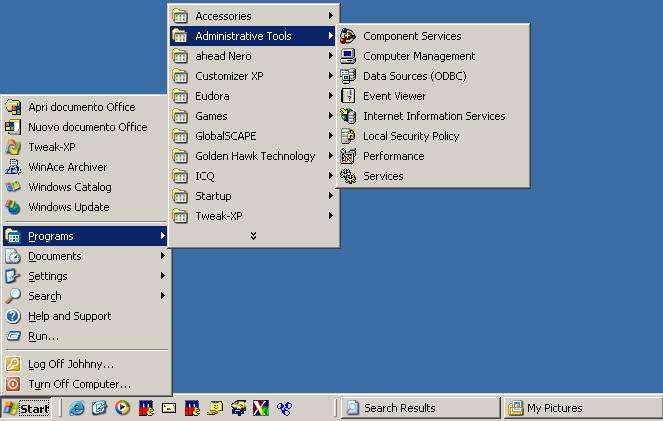Switch to Search Results taskbar button

[x=420, y=408]
